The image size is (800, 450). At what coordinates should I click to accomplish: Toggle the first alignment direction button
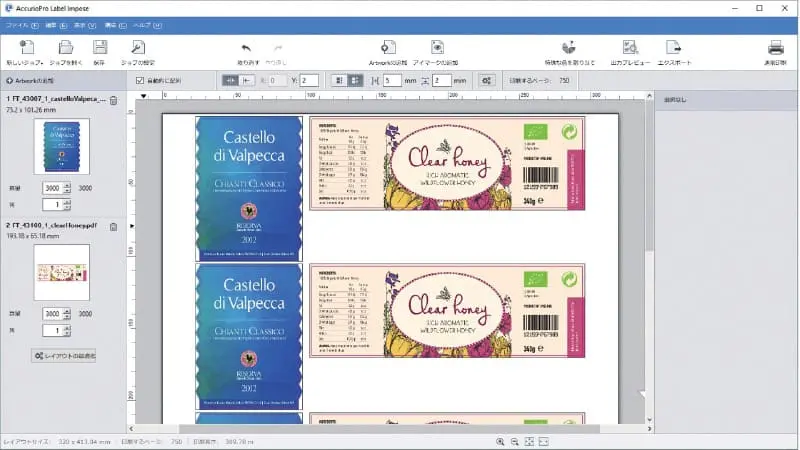pyautogui.click(x=229, y=80)
